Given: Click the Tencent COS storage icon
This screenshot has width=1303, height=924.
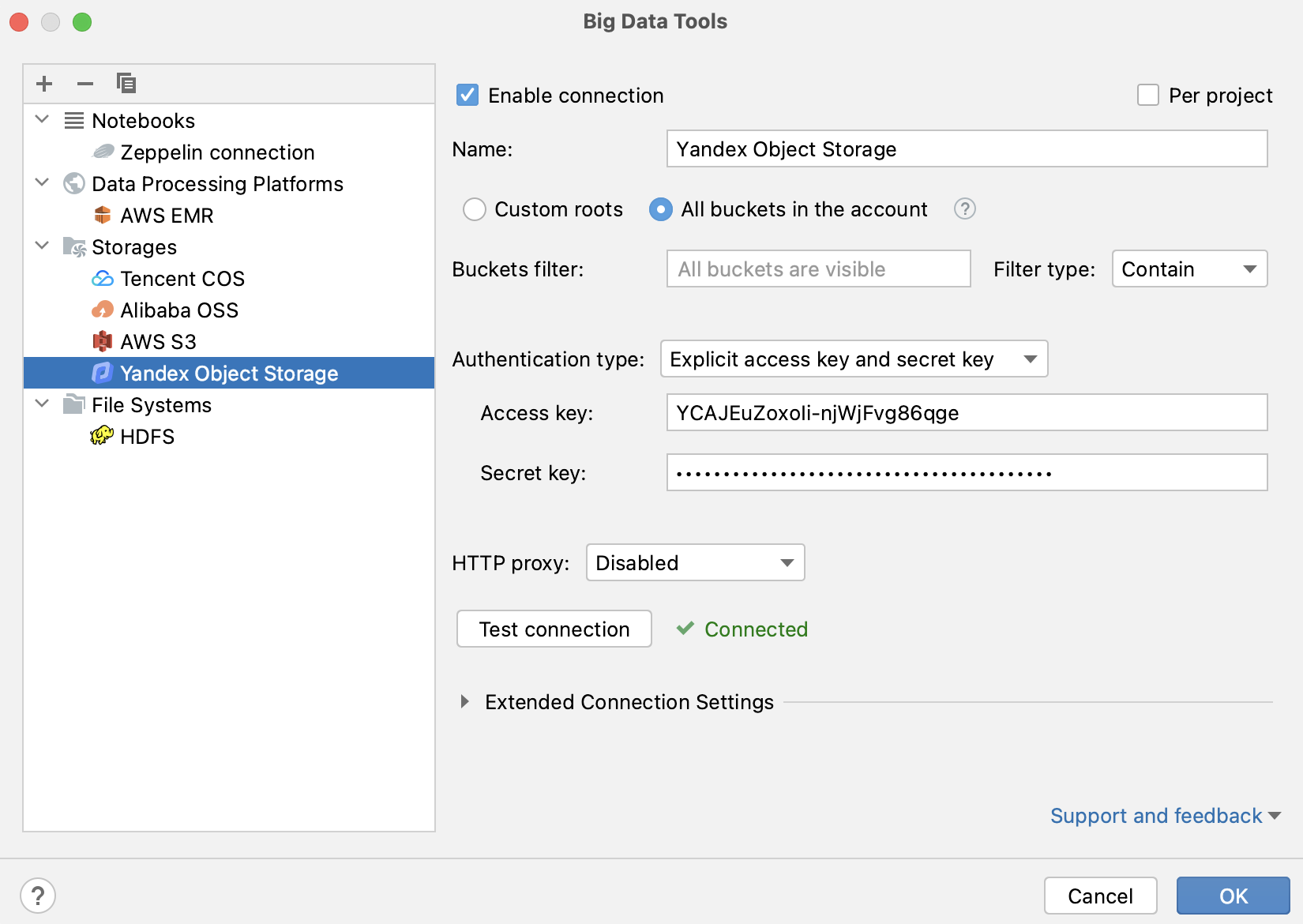Looking at the screenshot, I should click(x=103, y=278).
